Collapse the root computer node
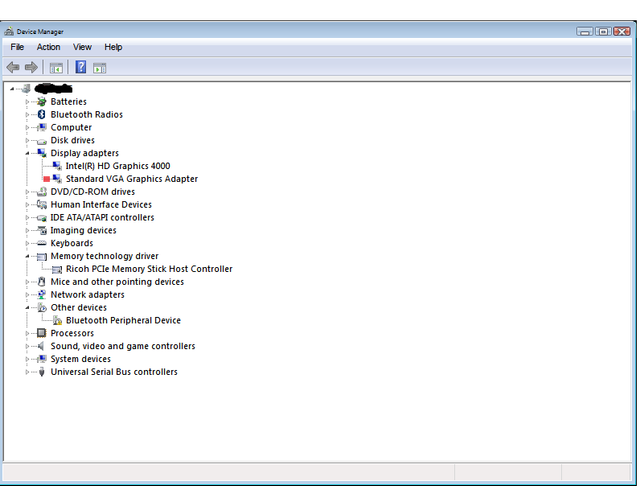This screenshot has height=486, width=640. point(12,89)
